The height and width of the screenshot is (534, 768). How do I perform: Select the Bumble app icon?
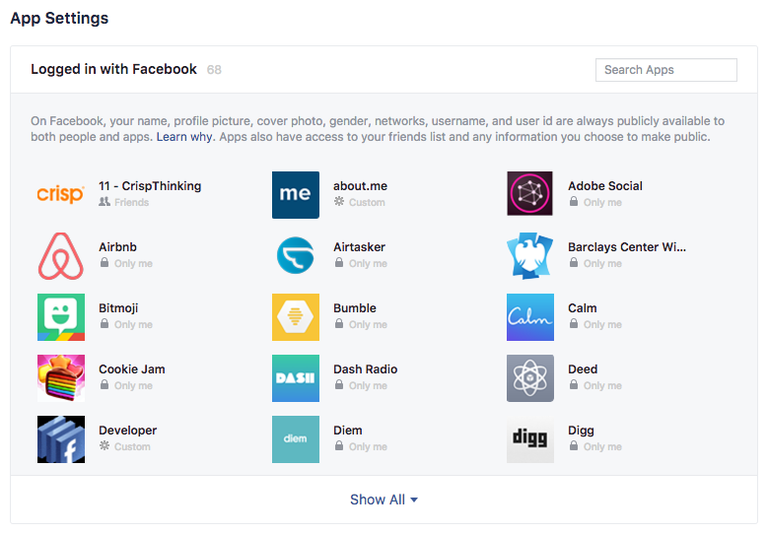click(x=296, y=317)
